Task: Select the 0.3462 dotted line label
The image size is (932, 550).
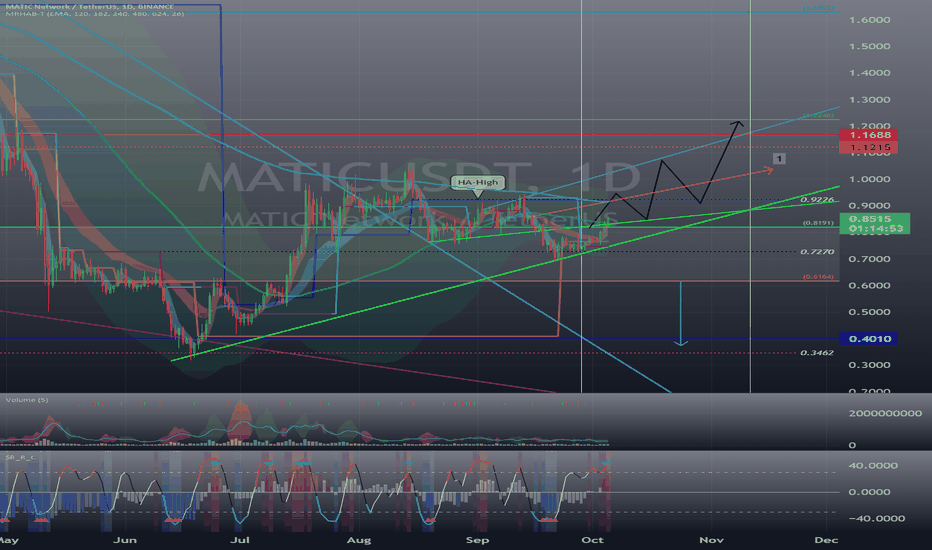Action: pyautogui.click(x=817, y=353)
